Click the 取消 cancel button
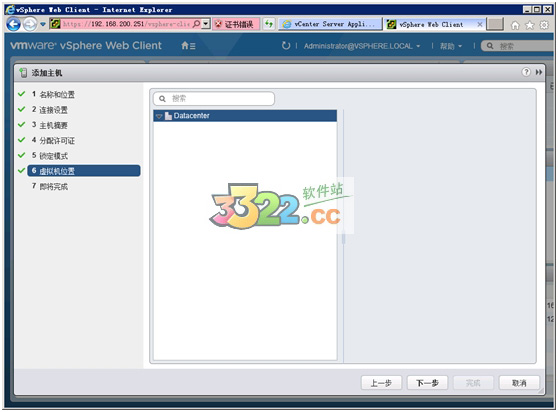 [x=519, y=383]
